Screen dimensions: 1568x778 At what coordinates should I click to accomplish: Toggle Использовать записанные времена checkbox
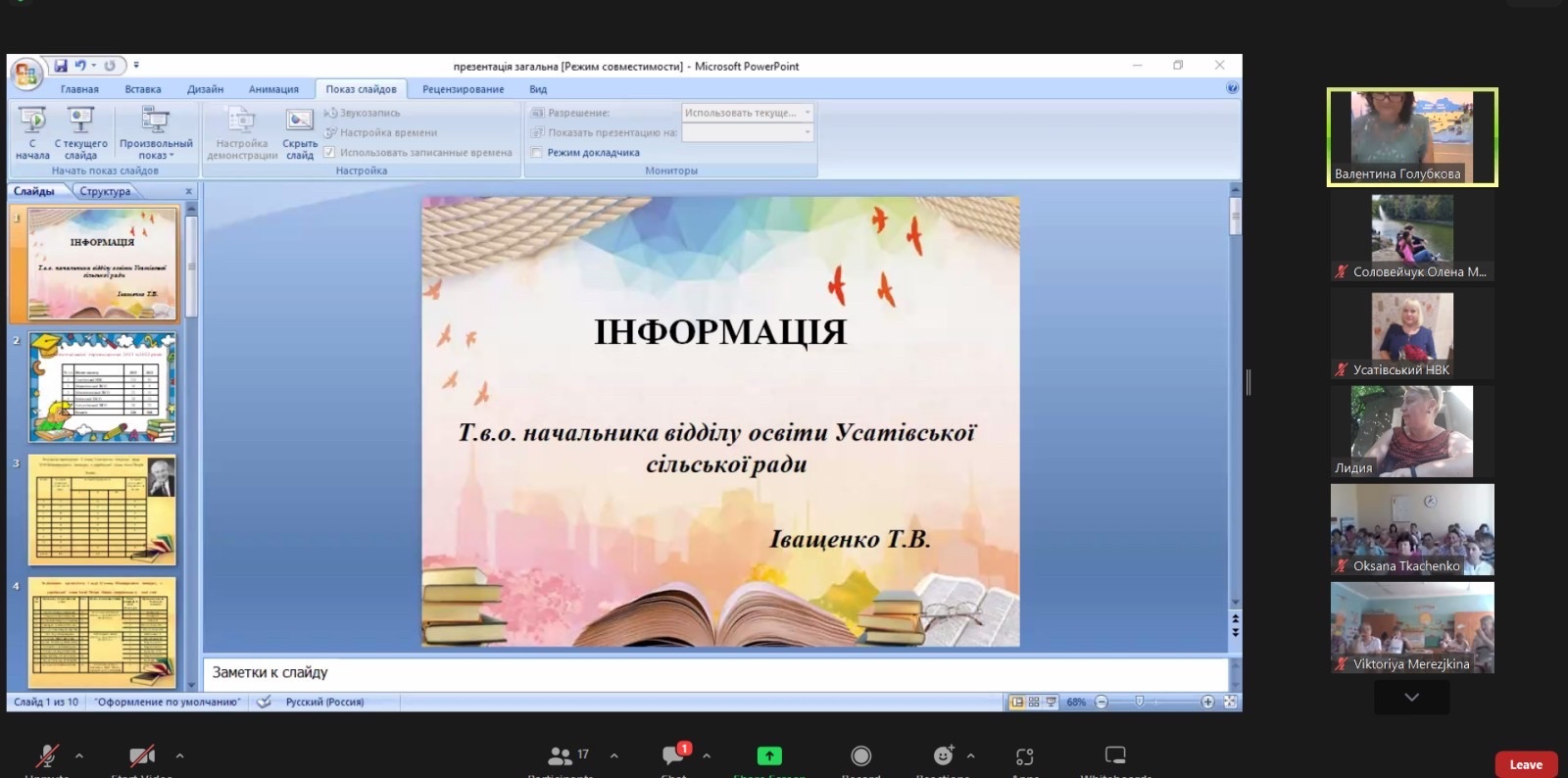click(330, 152)
